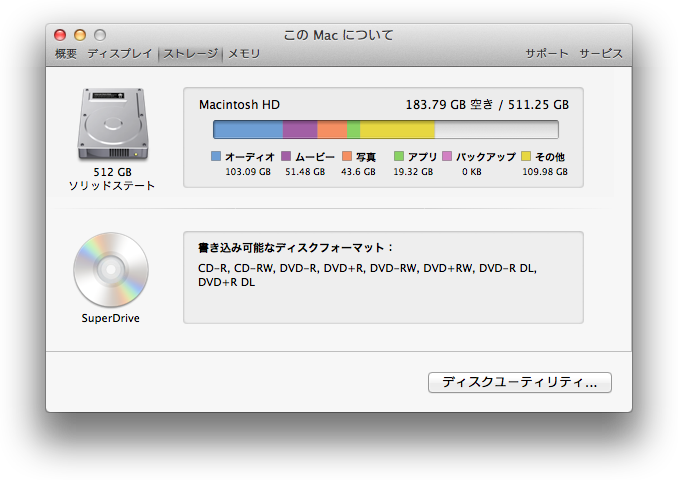Open the ディスプレイ tab

pos(120,54)
